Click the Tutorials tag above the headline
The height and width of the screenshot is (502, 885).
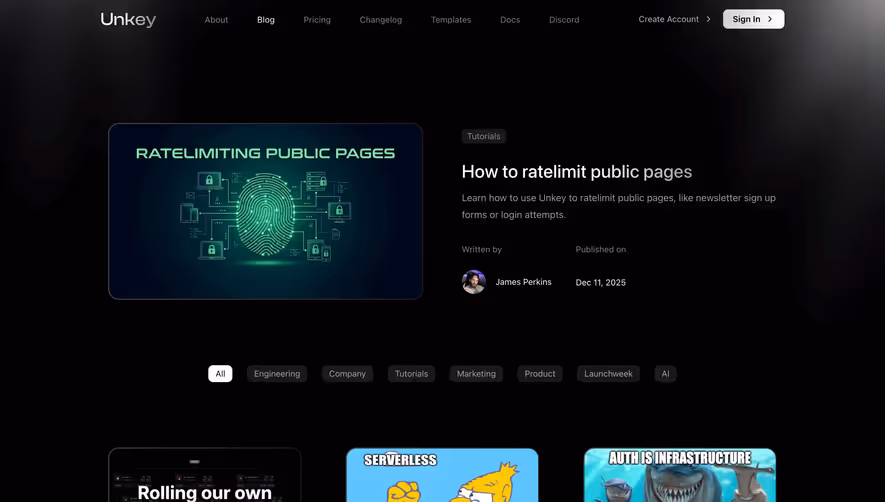tap(484, 136)
